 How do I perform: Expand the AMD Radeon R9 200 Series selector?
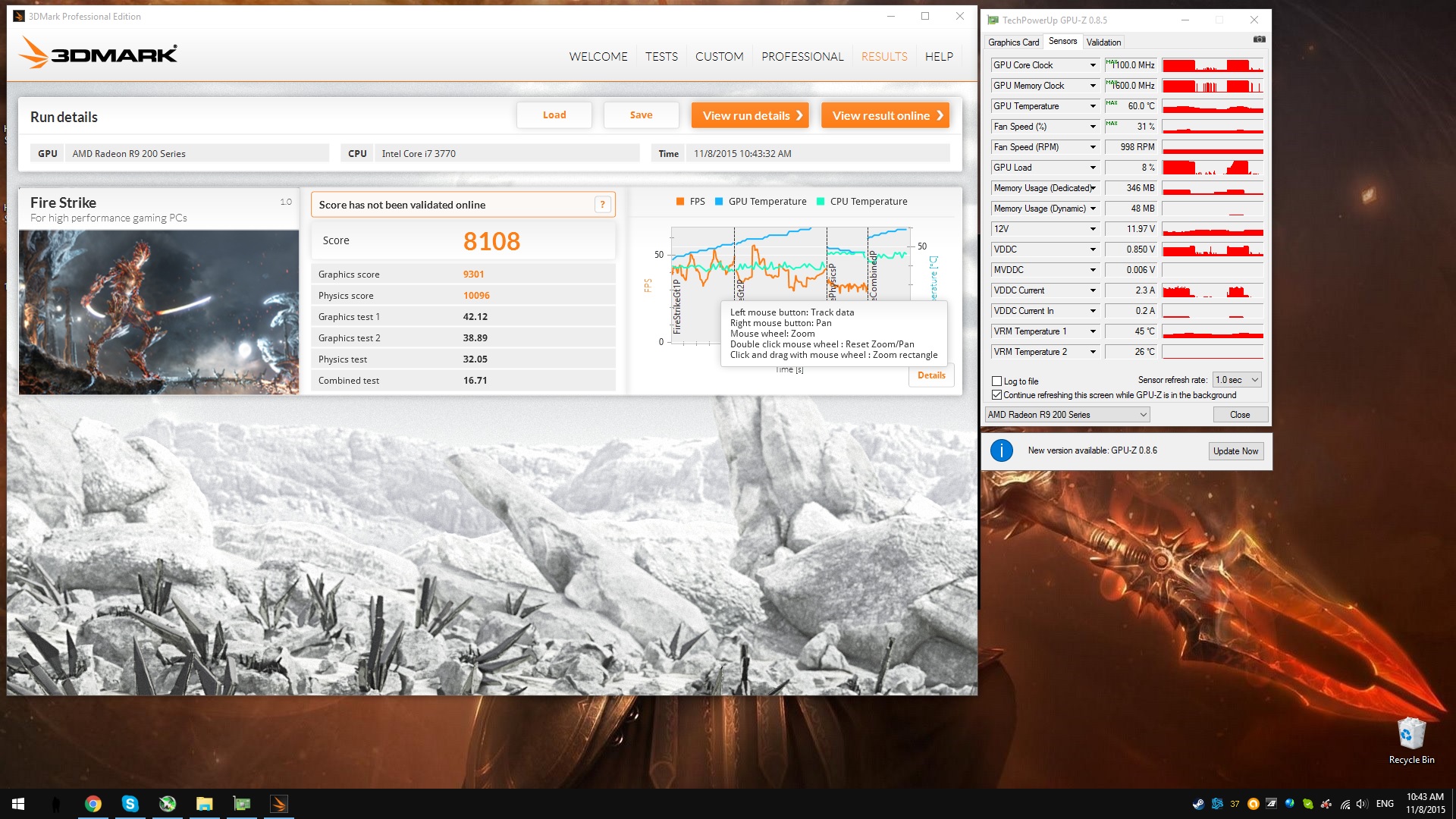pyautogui.click(x=1067, y=415)
